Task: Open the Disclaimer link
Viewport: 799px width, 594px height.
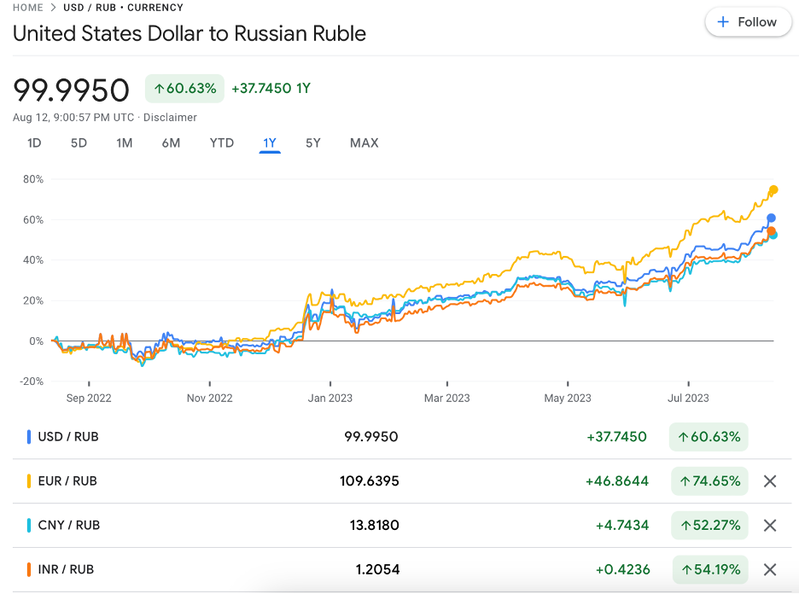Action: [x=170, y=117]
